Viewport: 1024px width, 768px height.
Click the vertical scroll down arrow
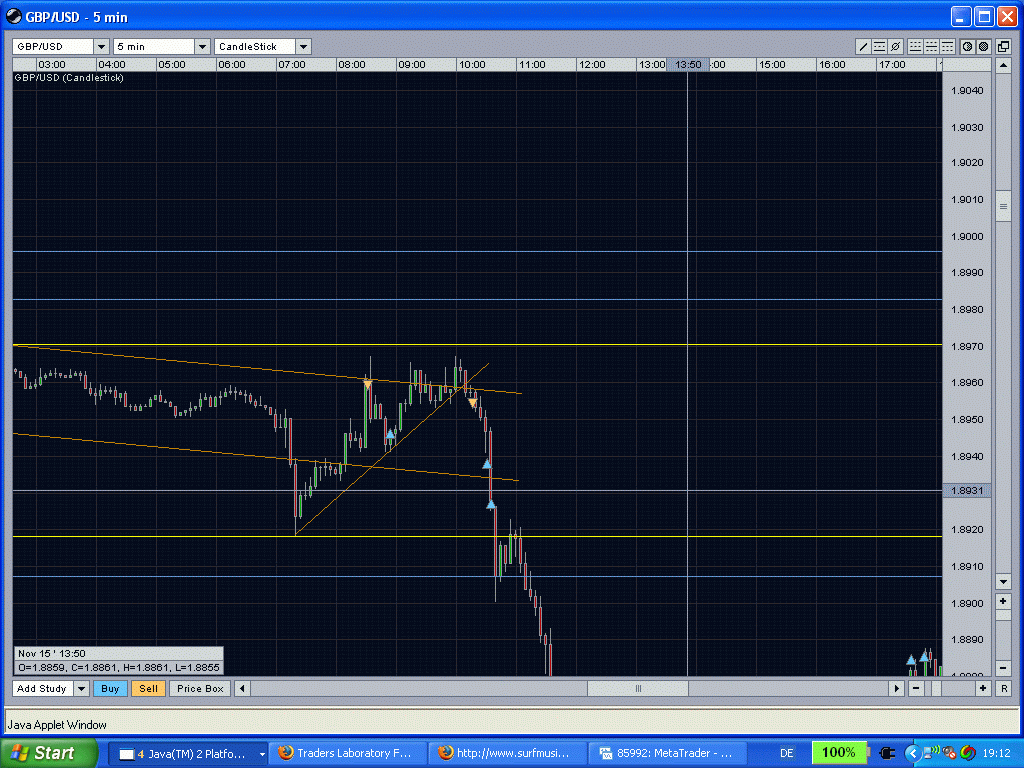(1003, 581)
